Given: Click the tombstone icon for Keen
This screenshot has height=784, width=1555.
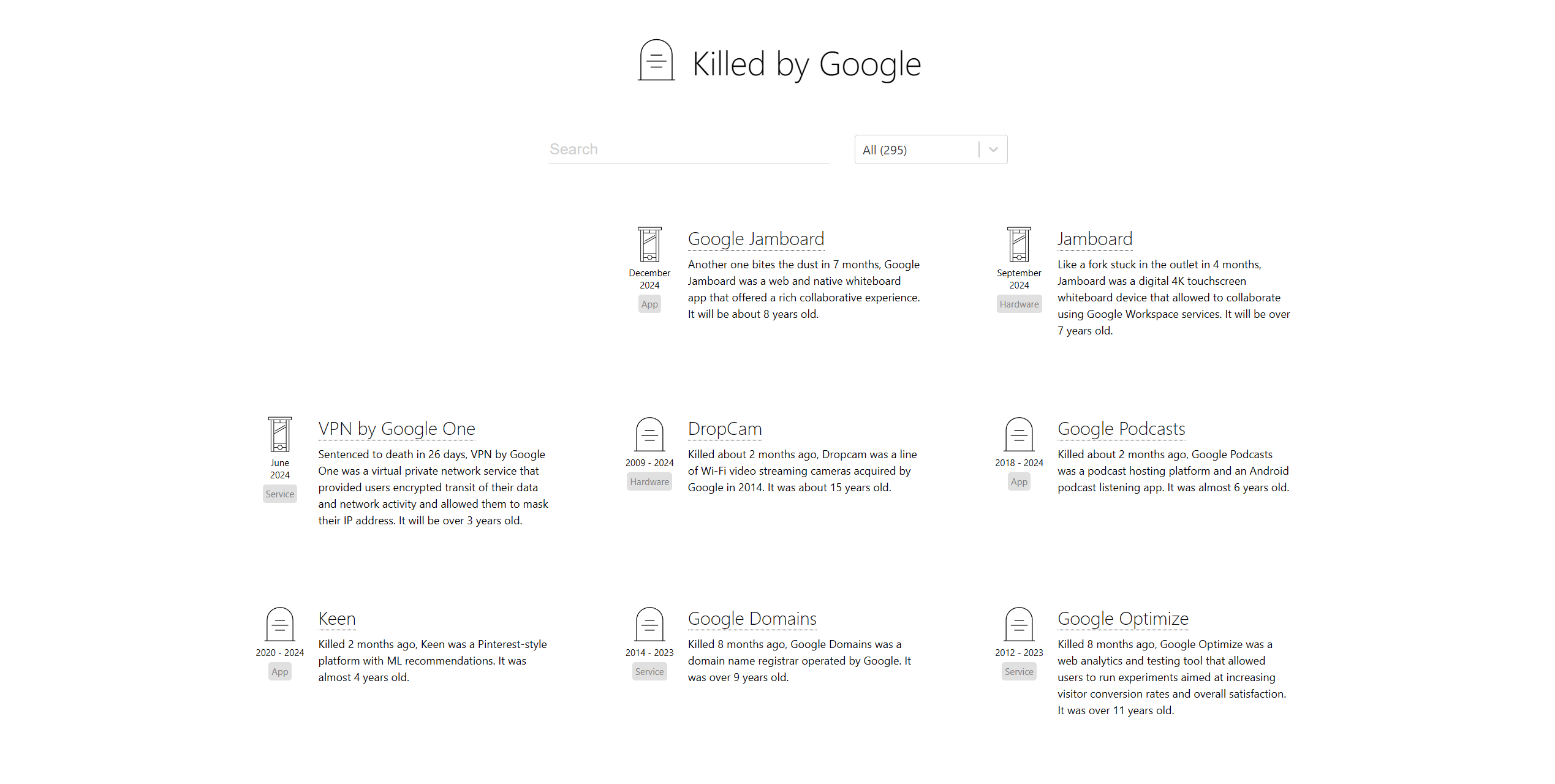Looking at the screenshot, I should [x=280, y=624].
